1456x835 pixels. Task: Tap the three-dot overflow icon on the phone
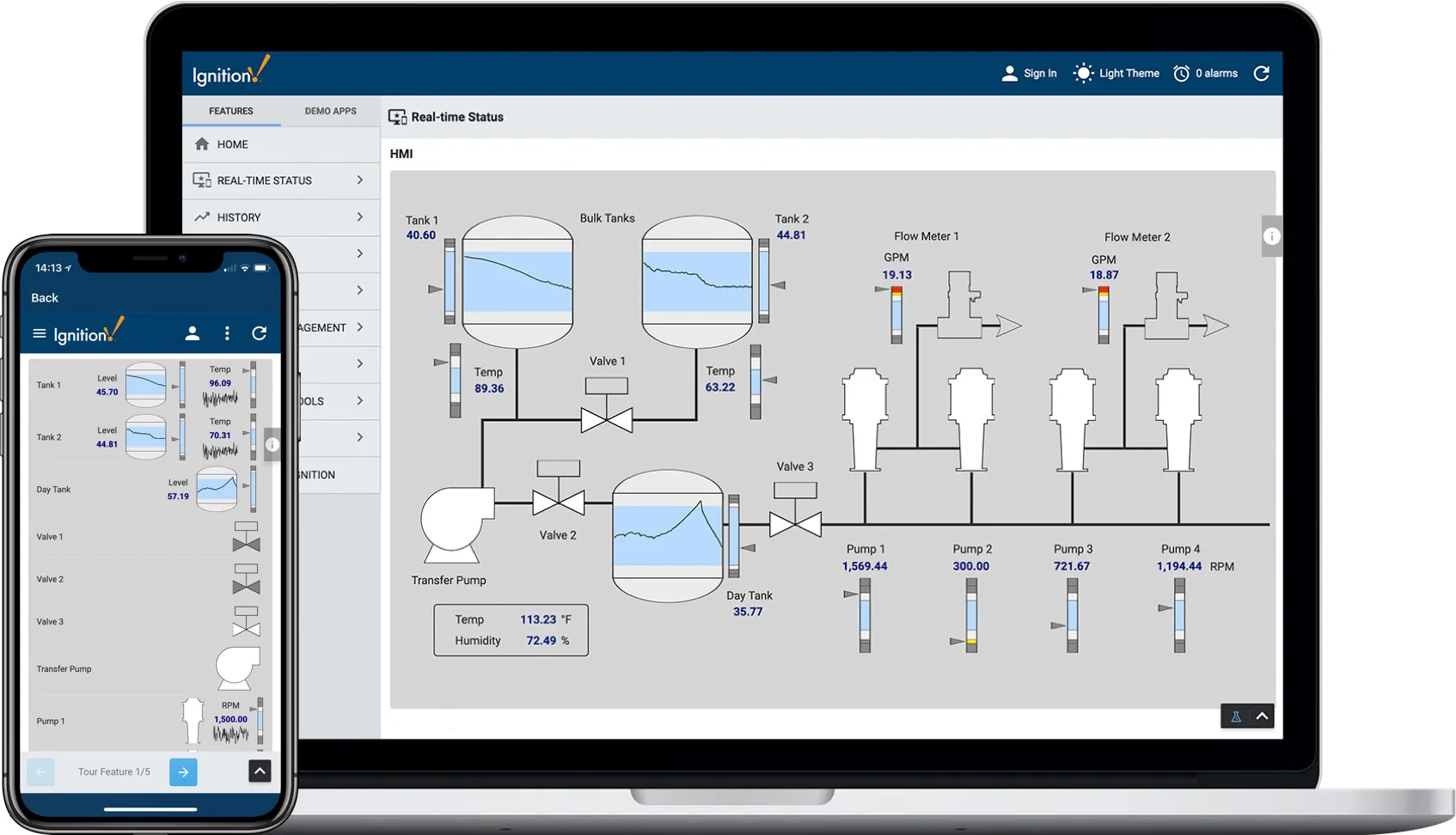[227, 333]
